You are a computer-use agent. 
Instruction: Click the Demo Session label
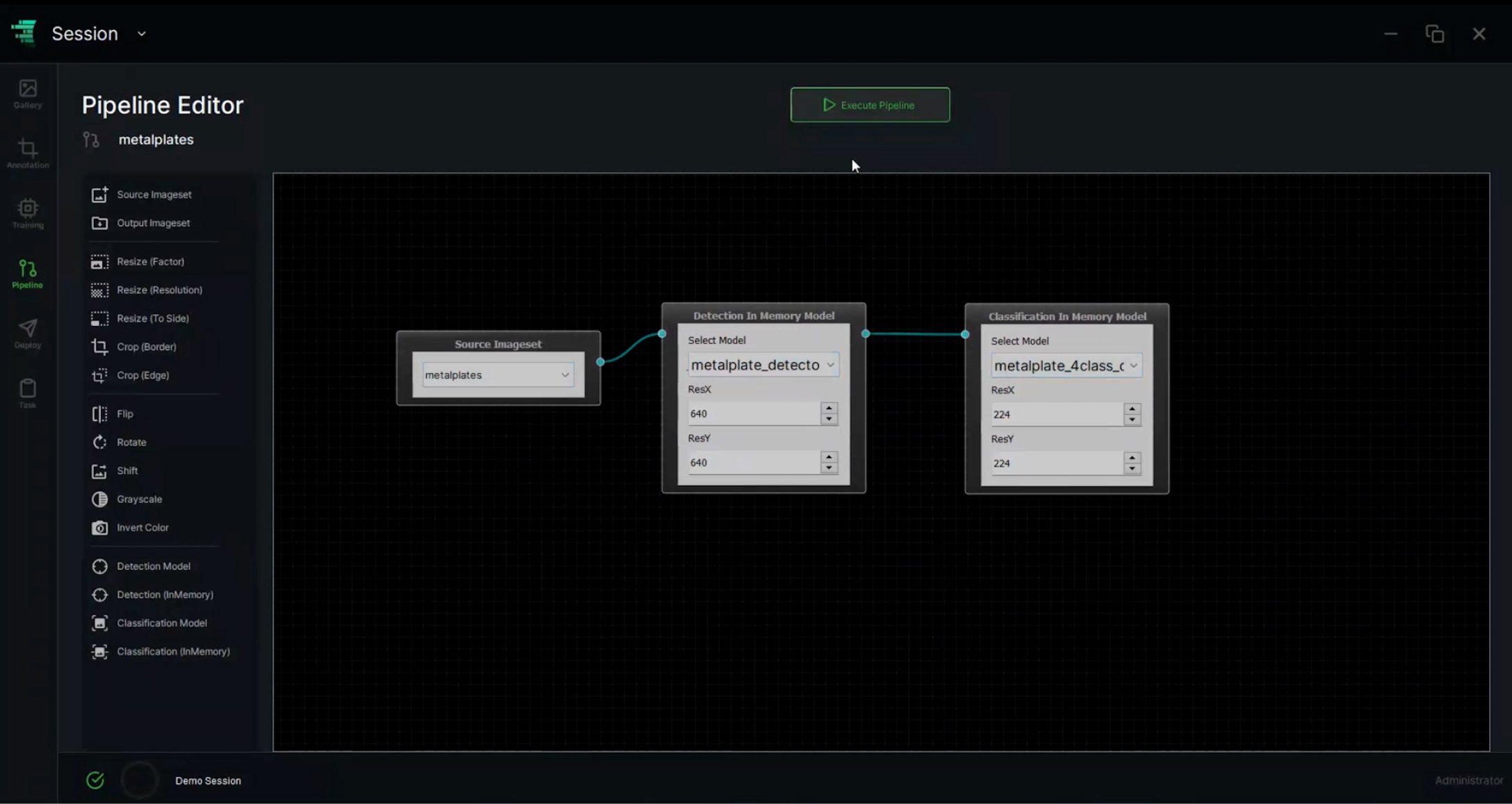point(208,780)
